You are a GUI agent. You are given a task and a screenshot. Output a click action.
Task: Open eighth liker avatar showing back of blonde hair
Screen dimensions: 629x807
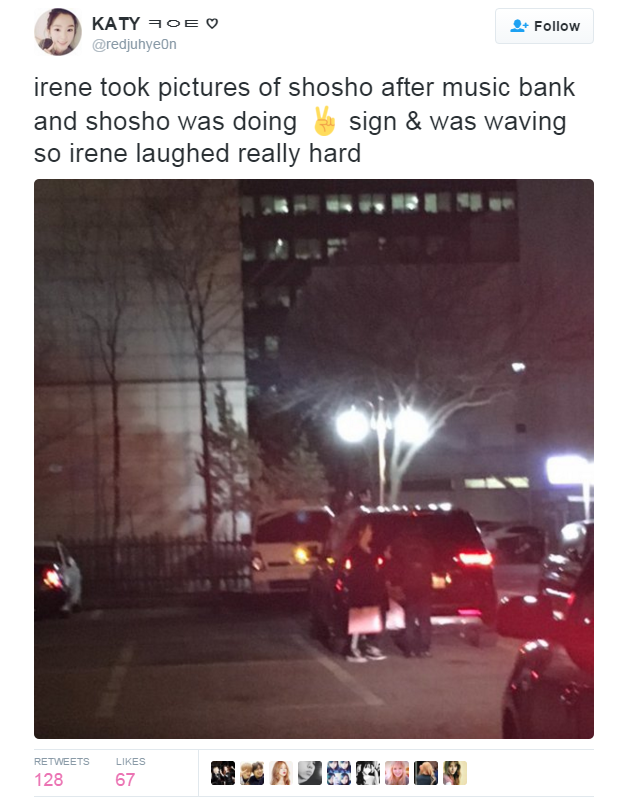[x=426, y=773]
